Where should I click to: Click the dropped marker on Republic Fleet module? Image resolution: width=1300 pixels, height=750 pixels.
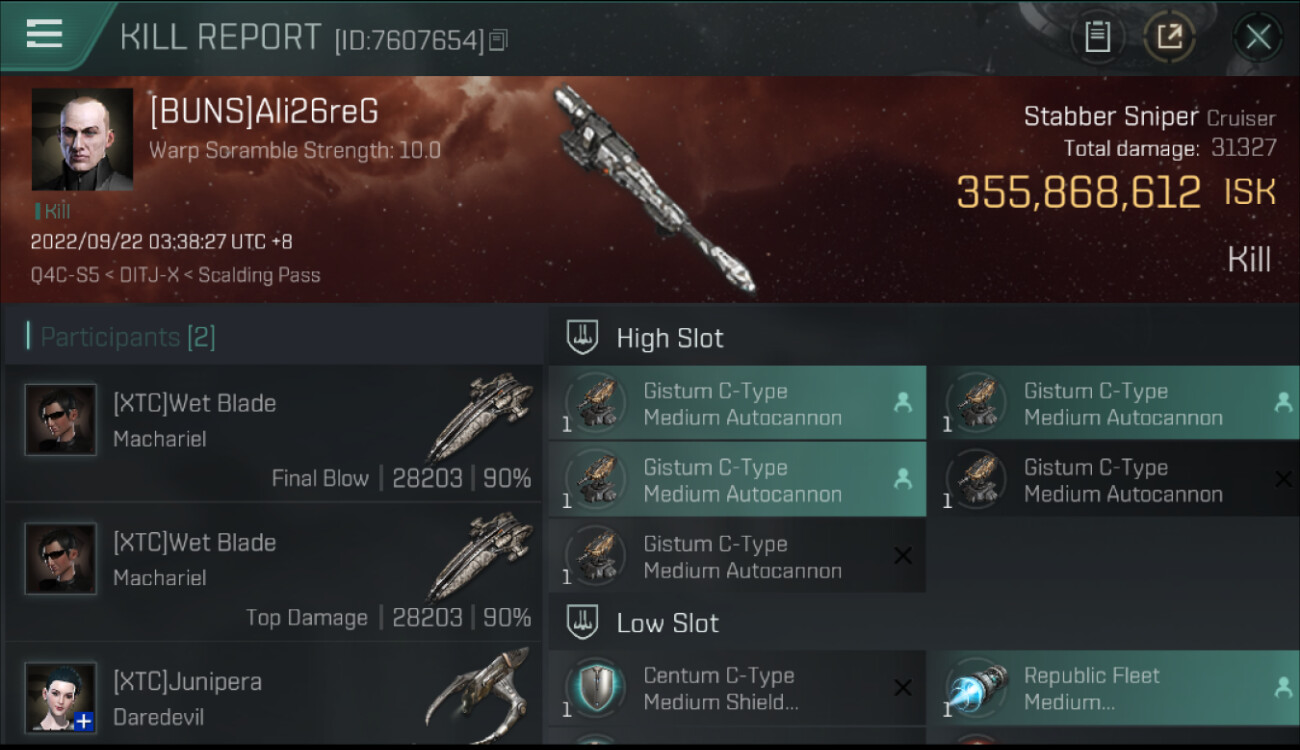point(1282,688)
